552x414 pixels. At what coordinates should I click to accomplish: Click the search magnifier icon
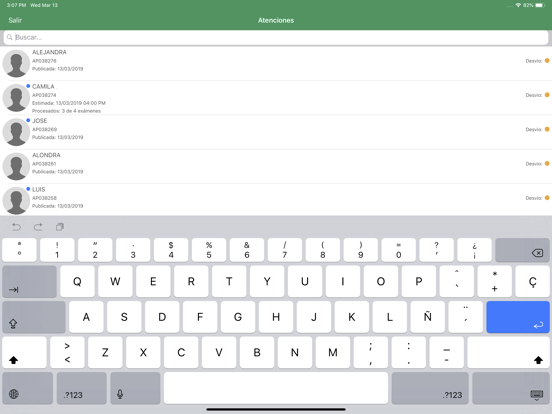pos(10,37)
